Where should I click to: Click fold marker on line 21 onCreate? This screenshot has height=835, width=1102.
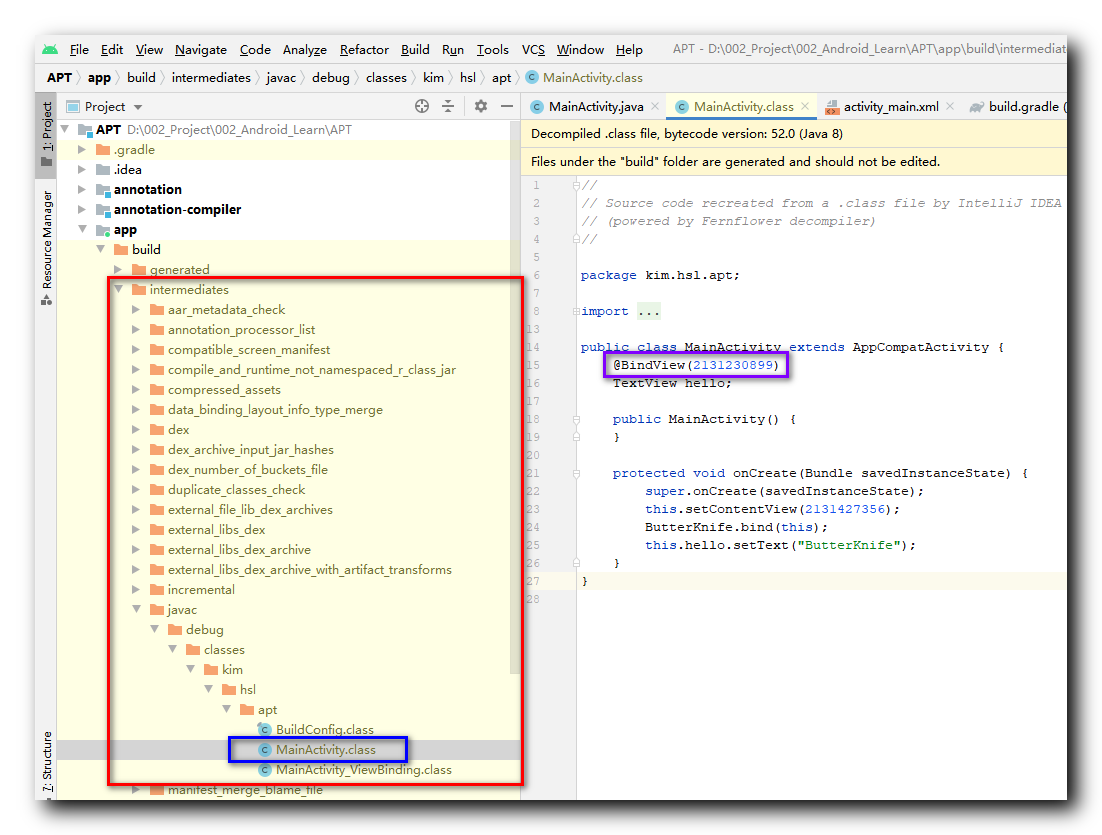[x=576, y=474]
